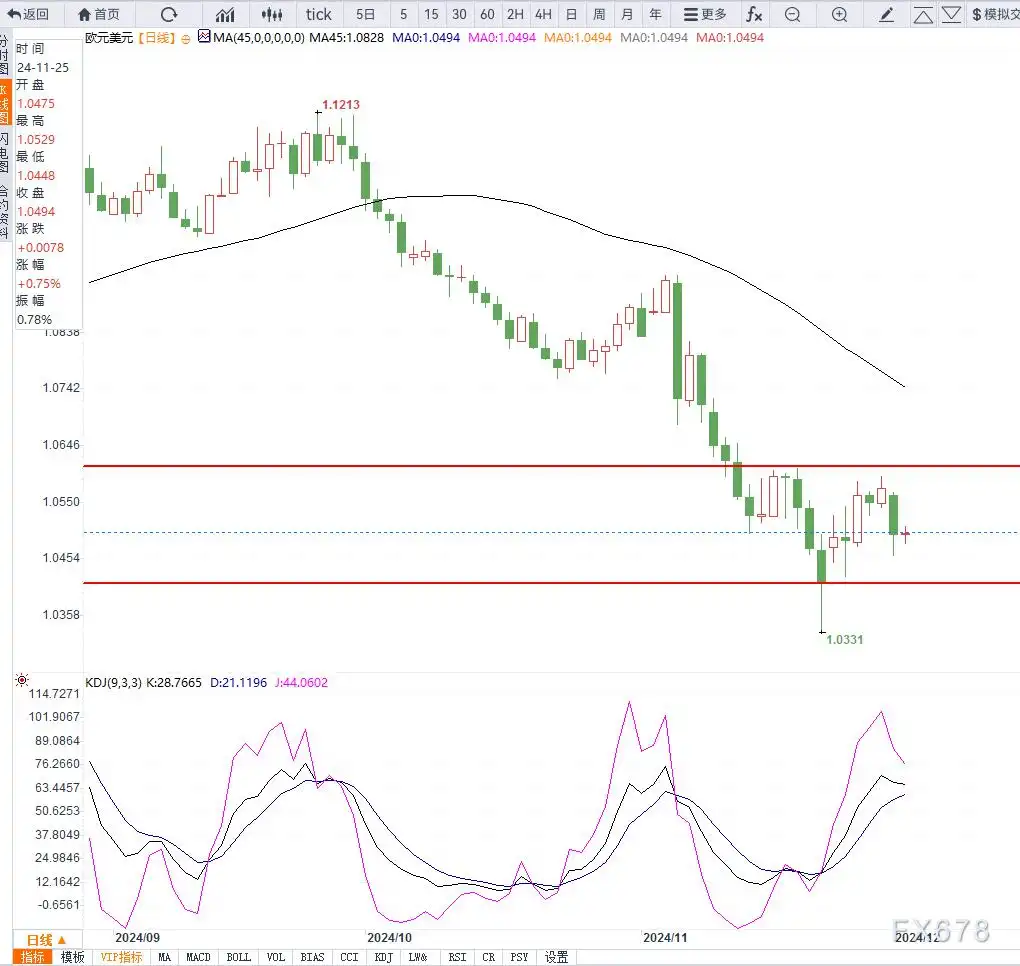Viewport: 1020px width, 966px height.
Task: Click the KDJ(9,3,3) indicator label
Action: pos(113,682)
